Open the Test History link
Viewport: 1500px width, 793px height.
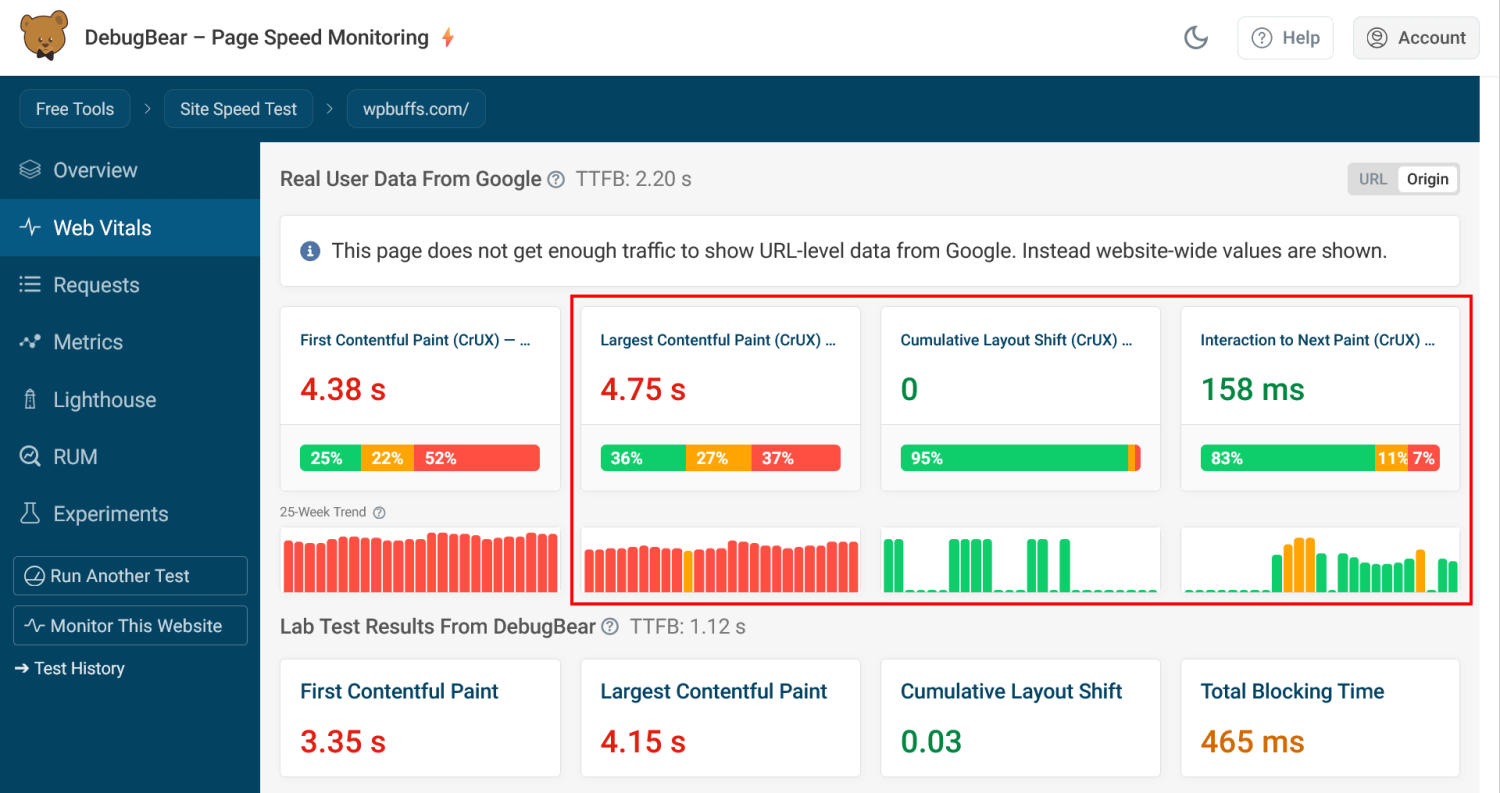click(x=70, y=668)
